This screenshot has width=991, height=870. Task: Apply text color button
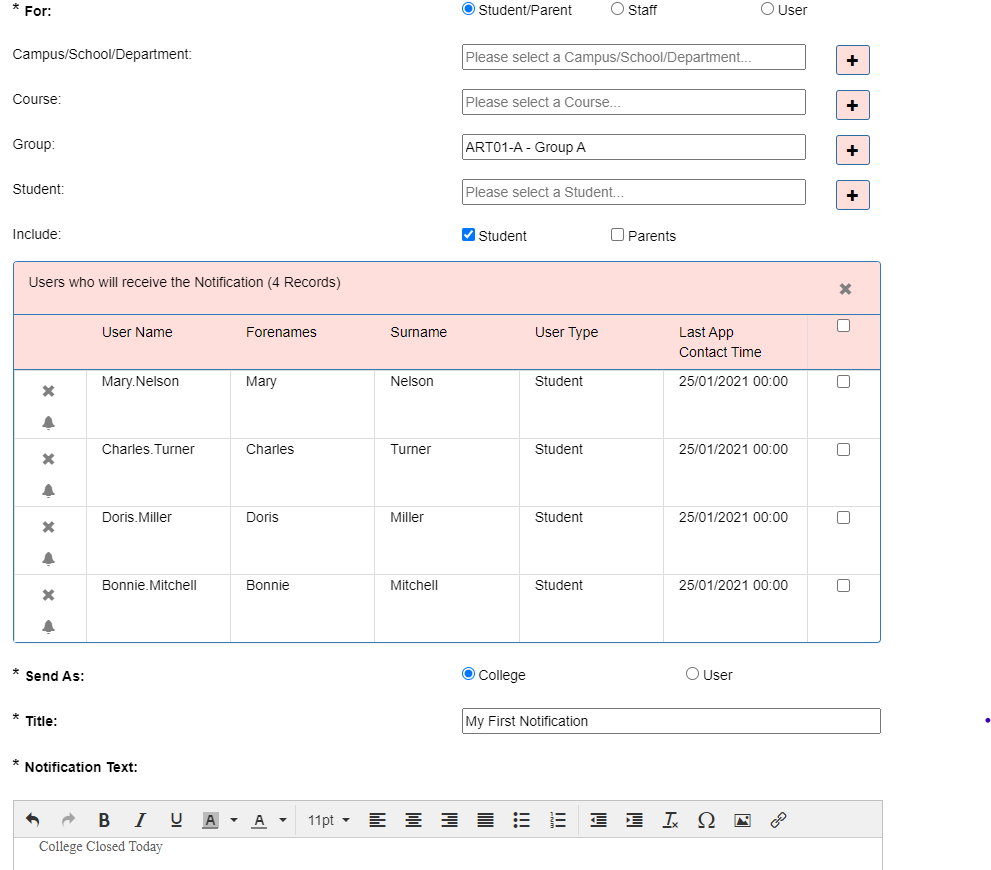coord(259,820)
